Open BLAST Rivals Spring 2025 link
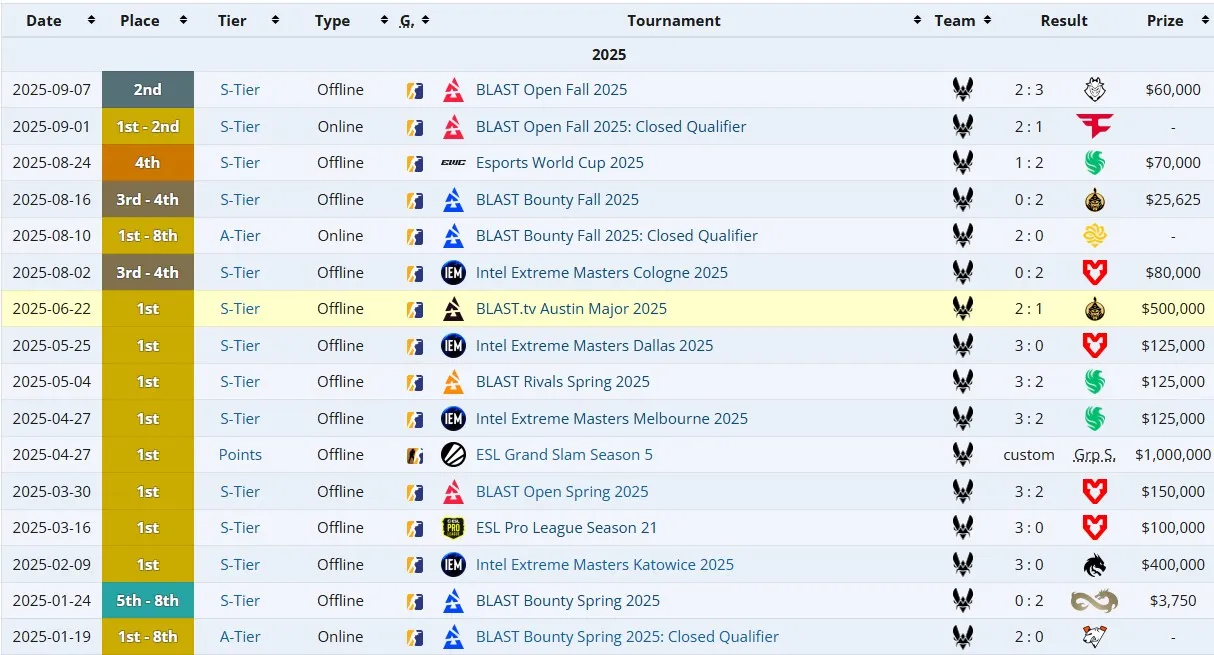Image resolution: width=1214 pixels, height=655 pixels. click(563, 382)
